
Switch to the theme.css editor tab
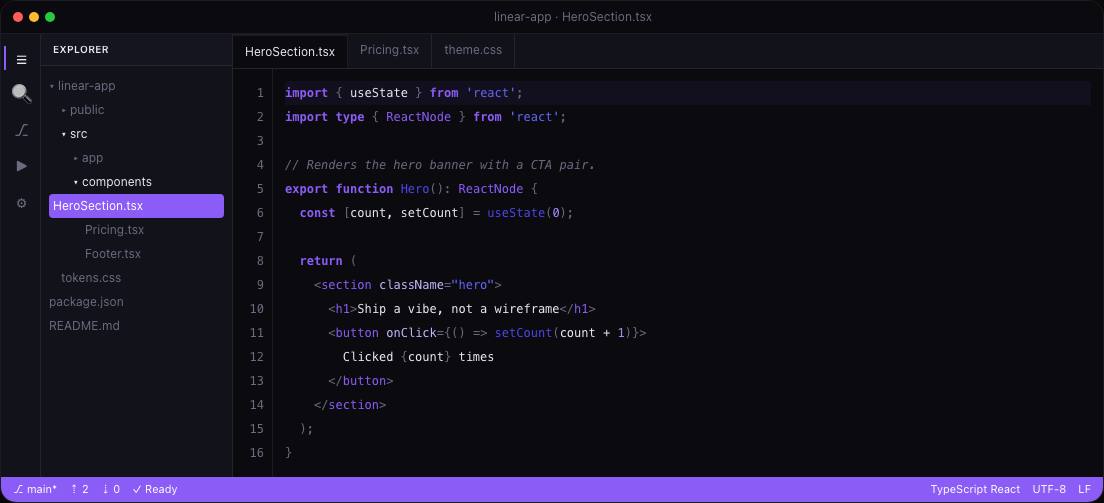473,50
